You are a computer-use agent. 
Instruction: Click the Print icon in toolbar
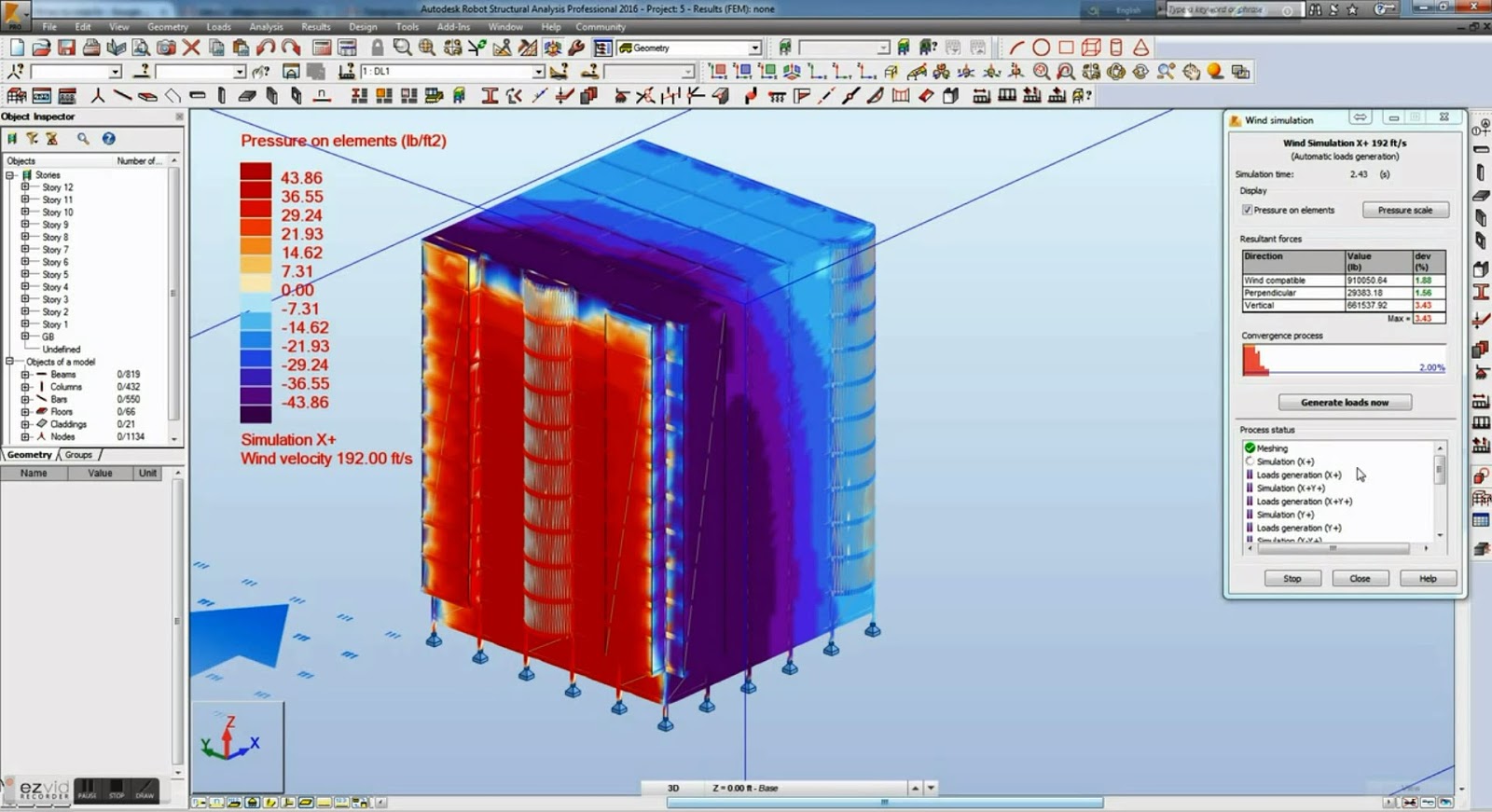[x=91, y=48]
